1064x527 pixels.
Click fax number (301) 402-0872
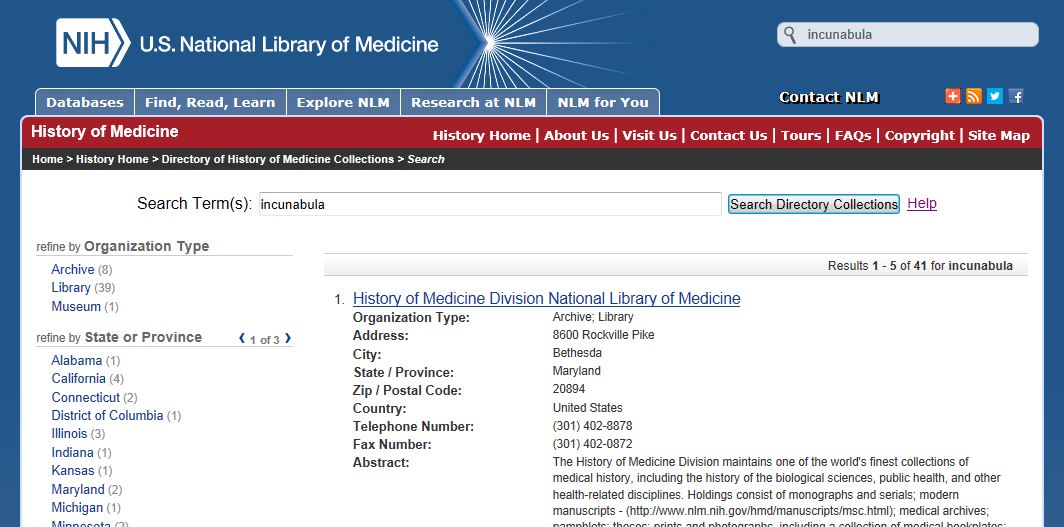[x=592, y=444]
